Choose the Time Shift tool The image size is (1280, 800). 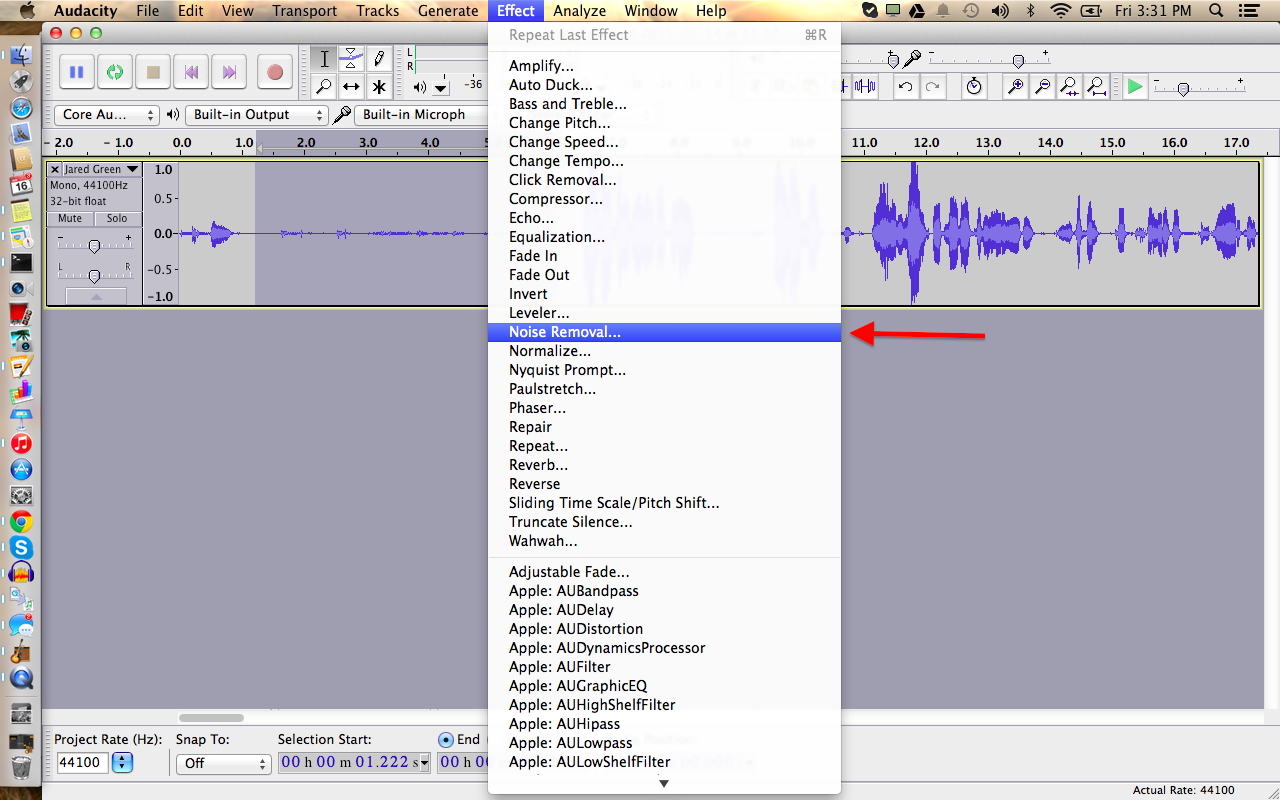click(x=351, y=87)
